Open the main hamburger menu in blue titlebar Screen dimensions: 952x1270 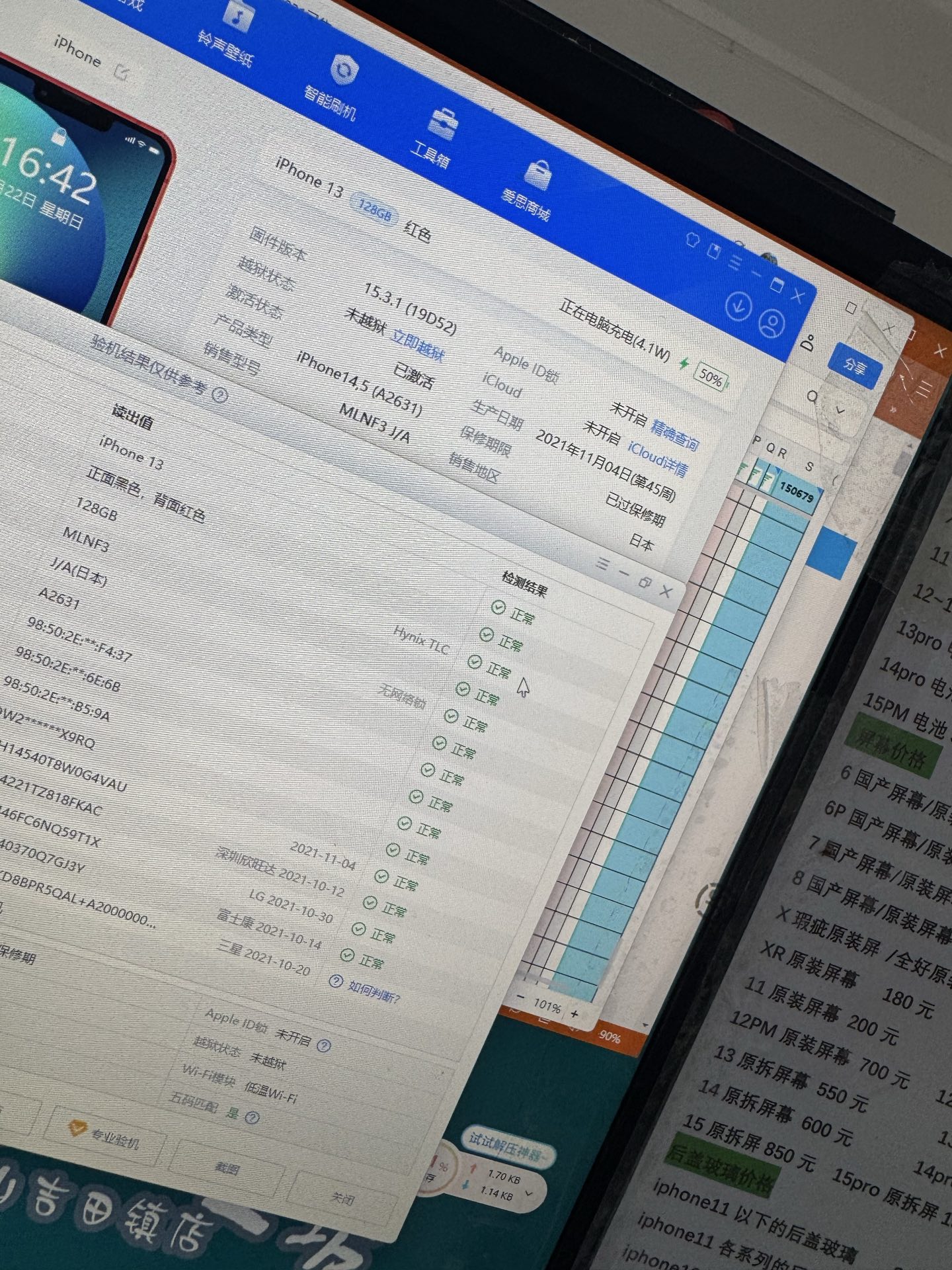click(735, 261)
